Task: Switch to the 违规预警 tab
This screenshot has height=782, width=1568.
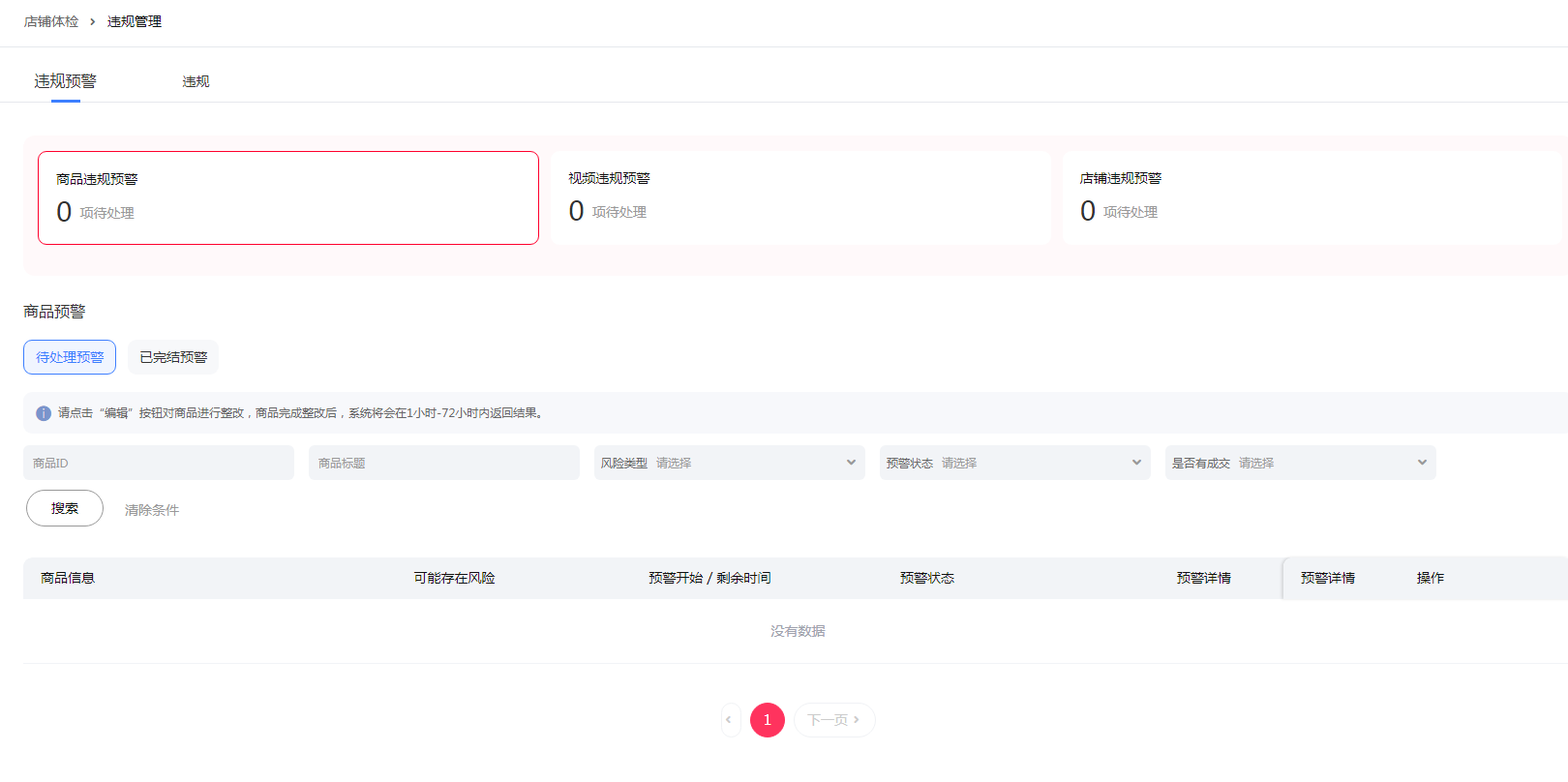Action: pyautogui.click(x=66, y=81)
